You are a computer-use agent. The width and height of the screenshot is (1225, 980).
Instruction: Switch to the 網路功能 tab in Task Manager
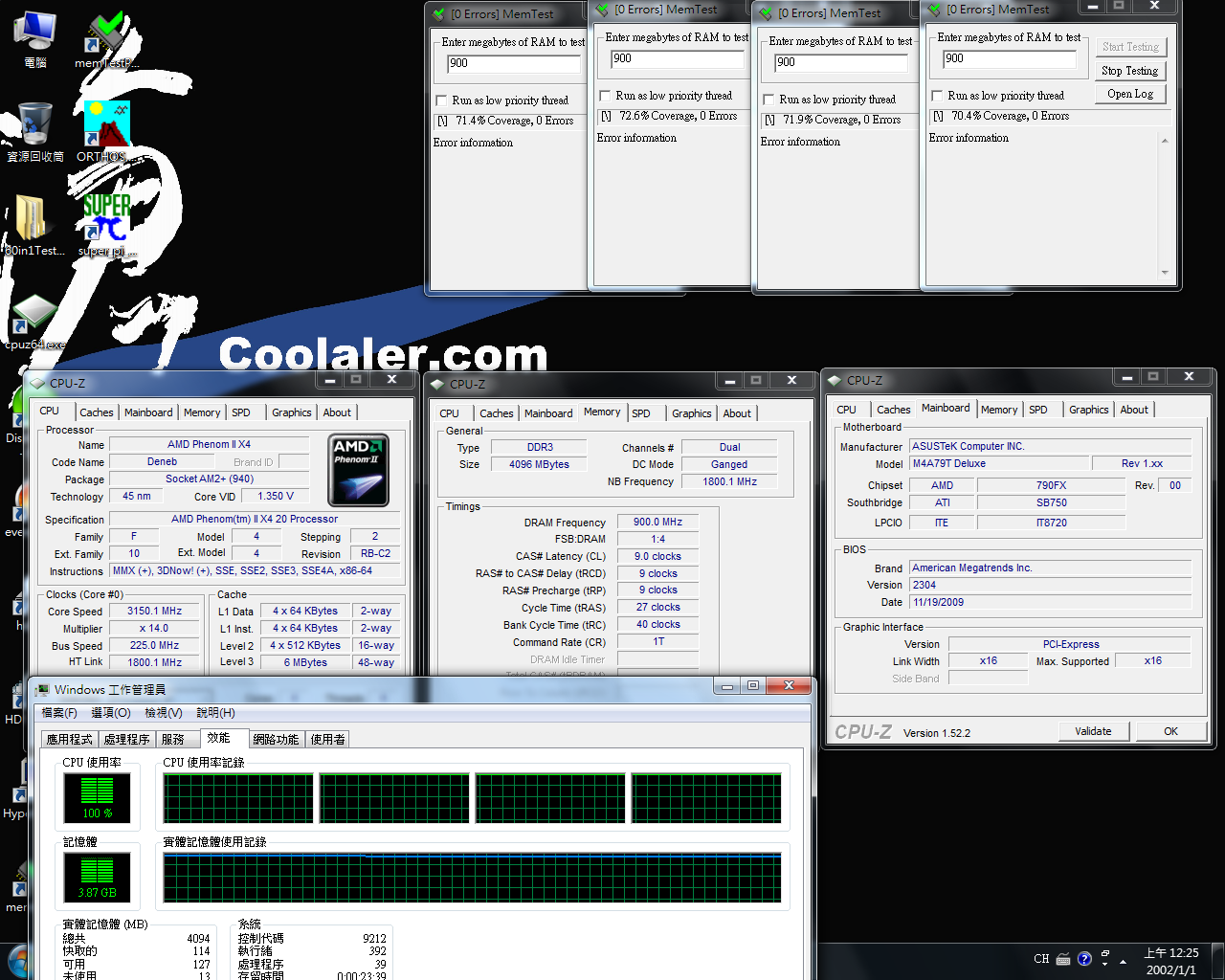pyautogui.click(x=276, y=740)
